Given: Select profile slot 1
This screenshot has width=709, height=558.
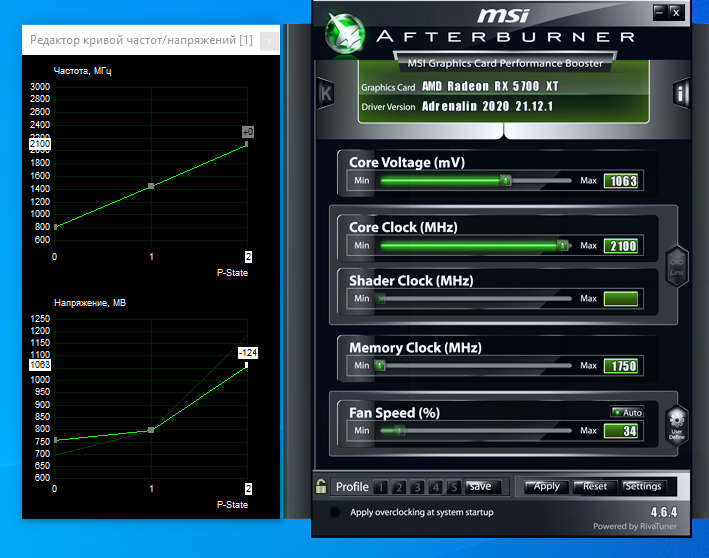Looking at the screenshot, I should click(381, 487).
